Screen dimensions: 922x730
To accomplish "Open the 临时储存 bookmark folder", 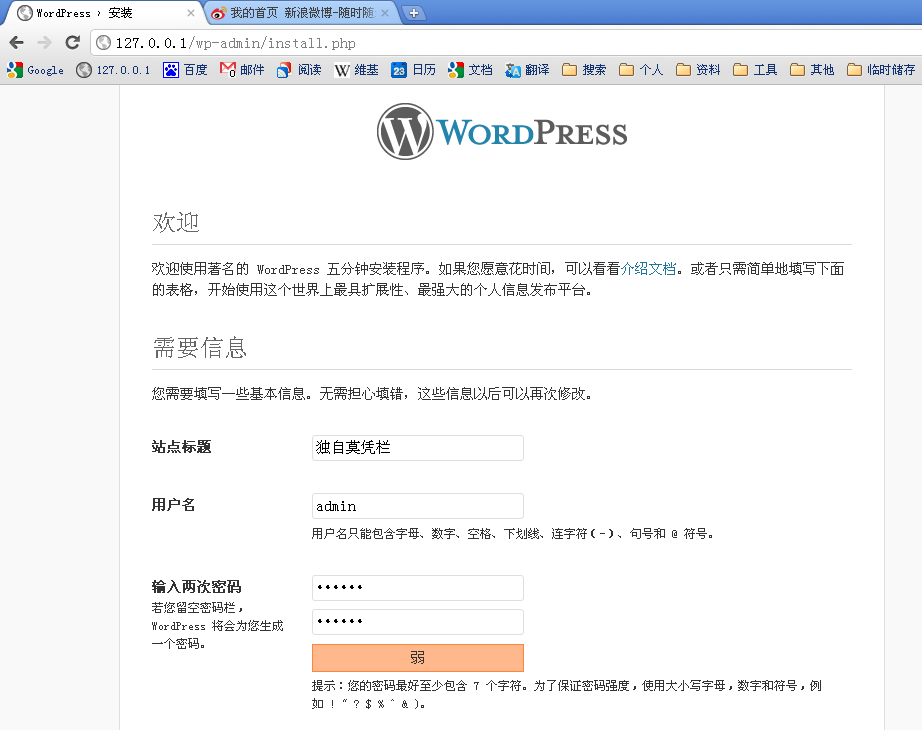I will [x=881, y=70].
